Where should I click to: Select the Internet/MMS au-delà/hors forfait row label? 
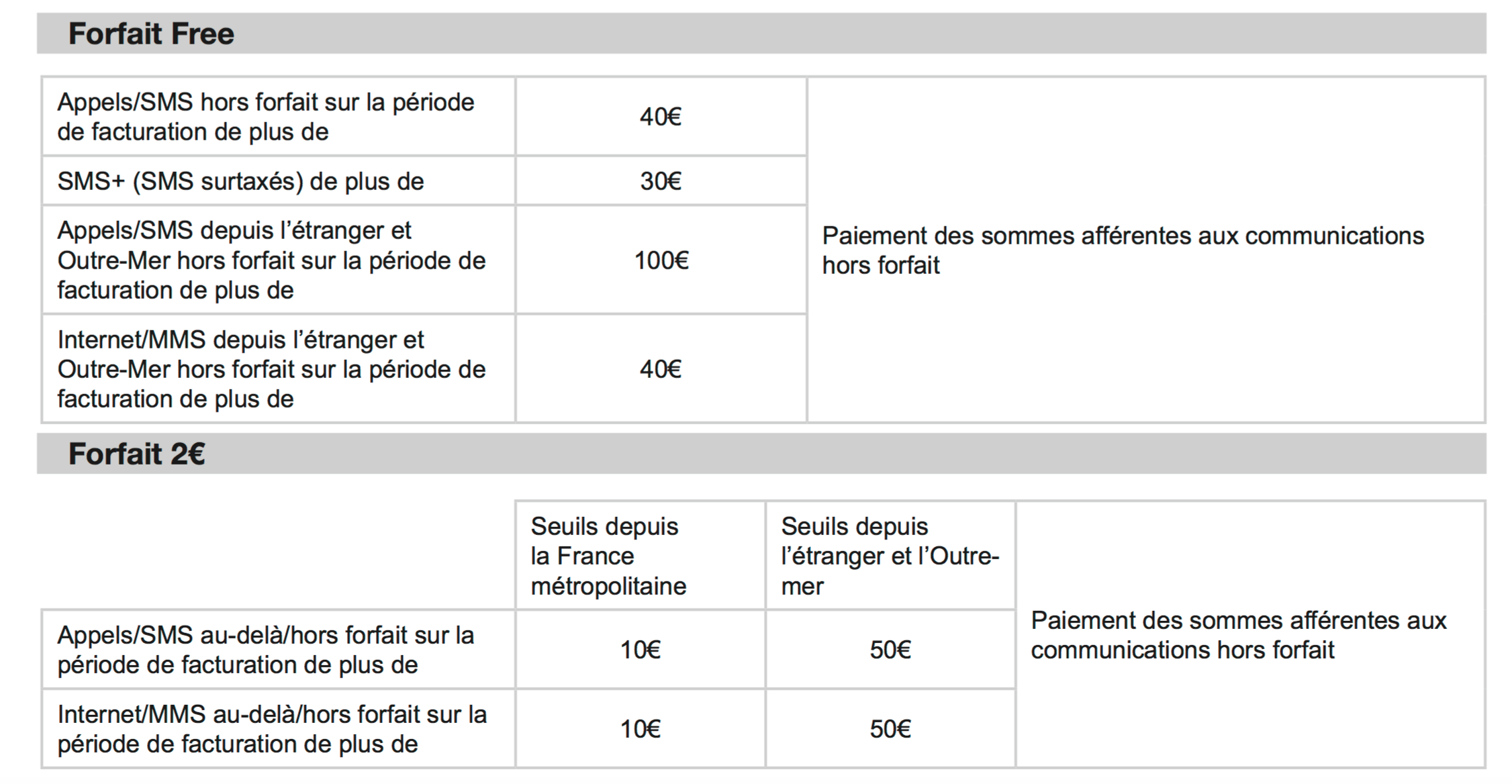271,729
